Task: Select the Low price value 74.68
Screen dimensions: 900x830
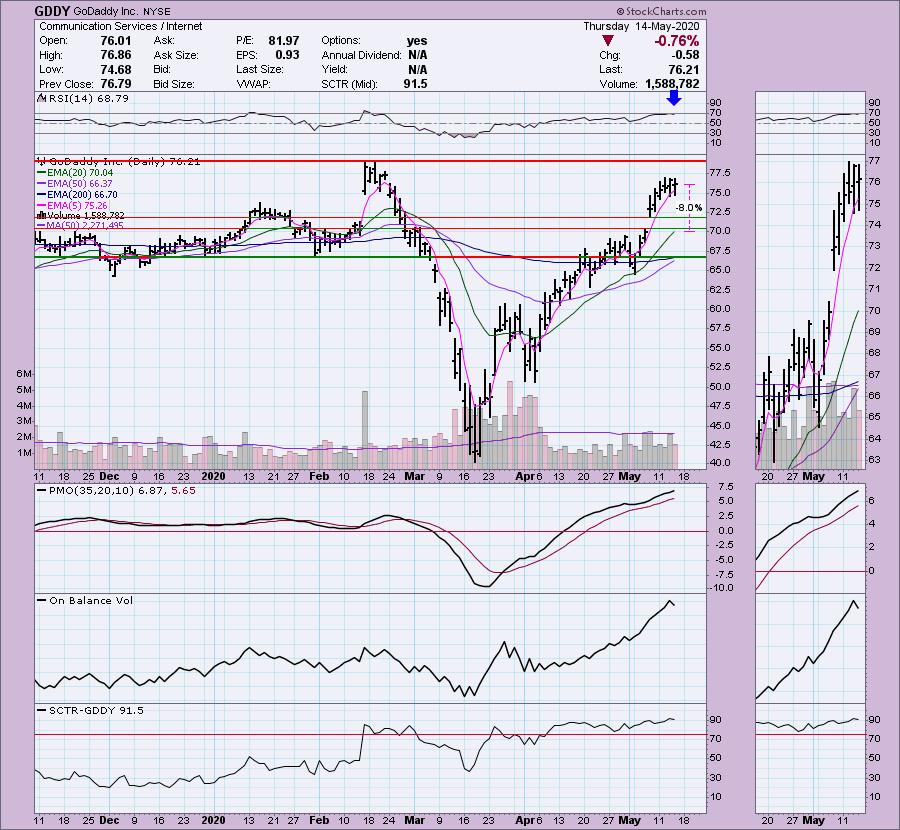Action: pyautogui.click(x=116, y=69)
